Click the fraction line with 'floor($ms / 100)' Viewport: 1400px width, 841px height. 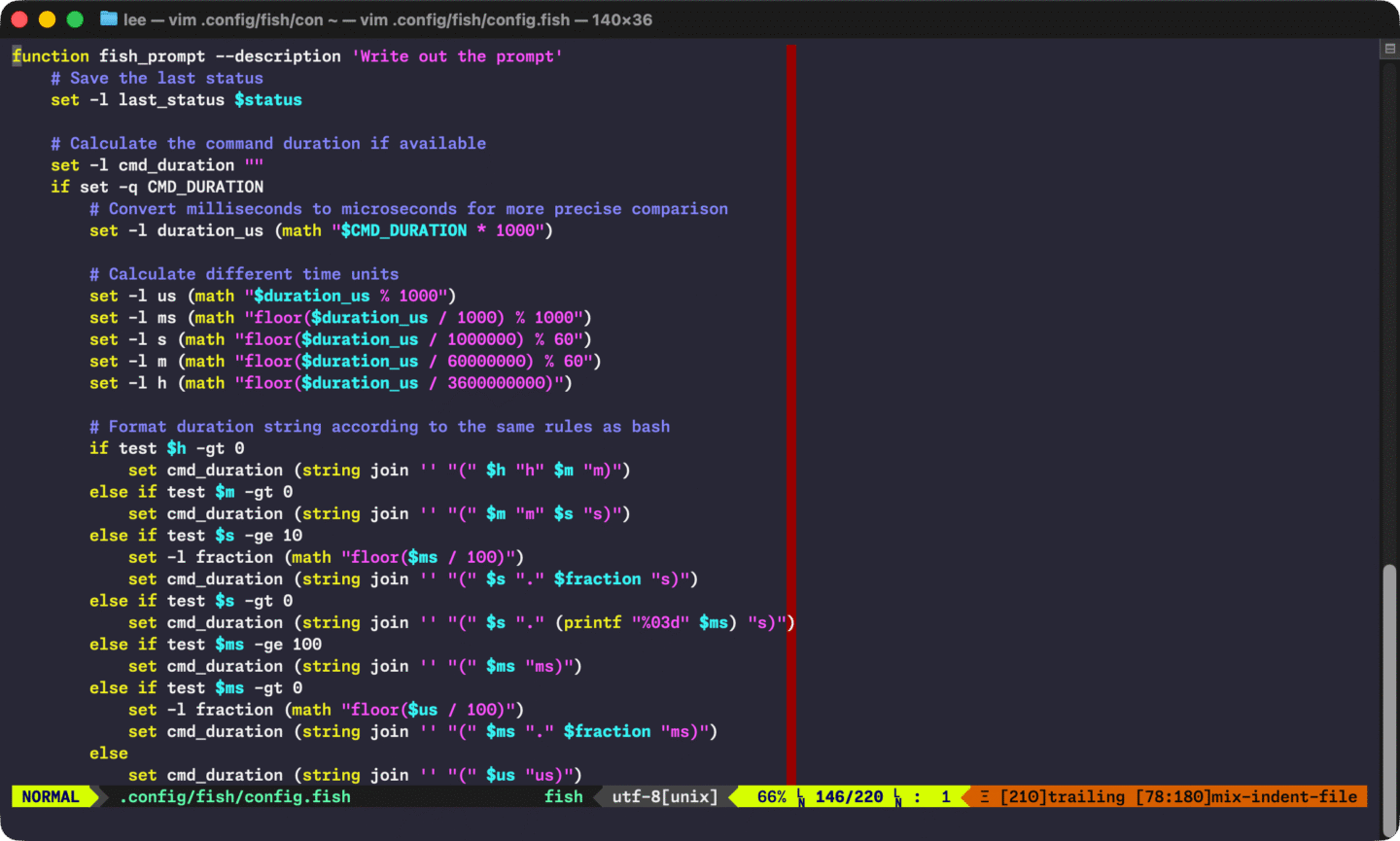tap(326, 557)
